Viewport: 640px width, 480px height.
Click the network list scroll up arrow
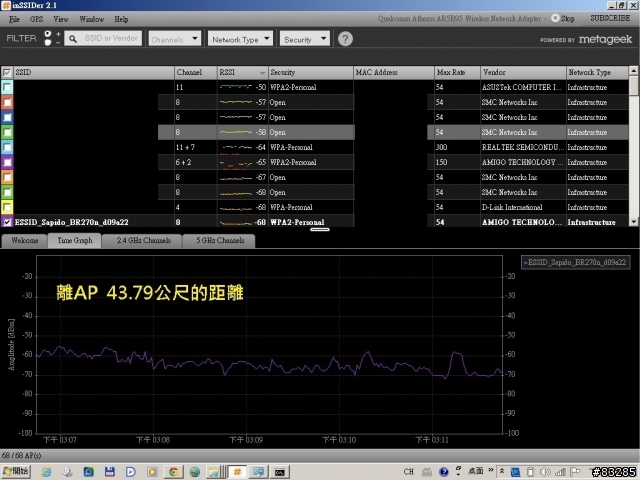click(x=633, y=71)
